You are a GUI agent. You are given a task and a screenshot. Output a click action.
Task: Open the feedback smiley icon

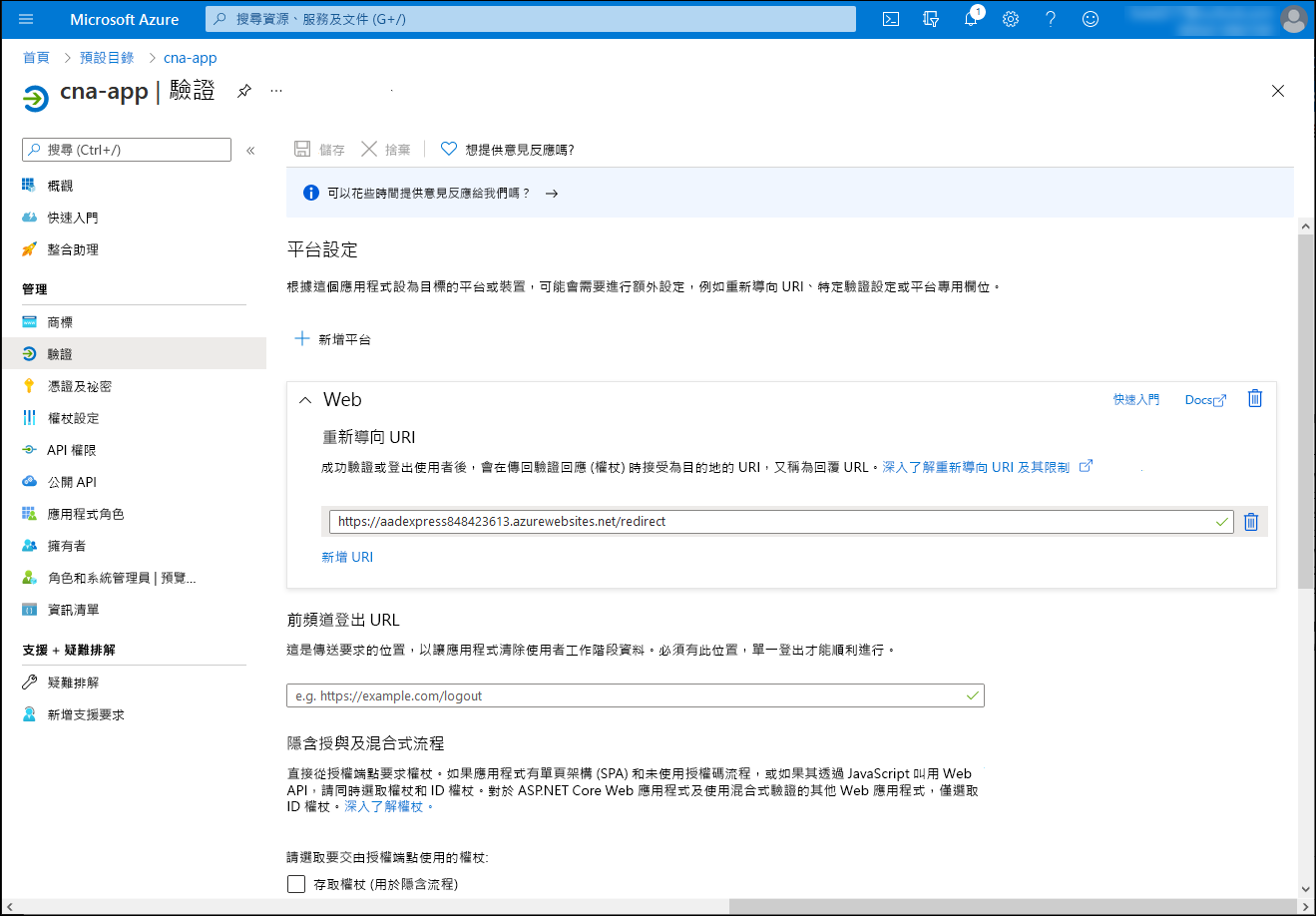click(1091, 19)
